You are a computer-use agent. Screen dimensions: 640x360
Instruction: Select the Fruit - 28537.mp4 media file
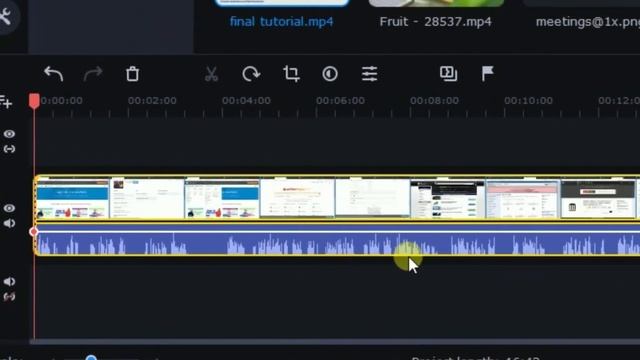click(436, 22)
